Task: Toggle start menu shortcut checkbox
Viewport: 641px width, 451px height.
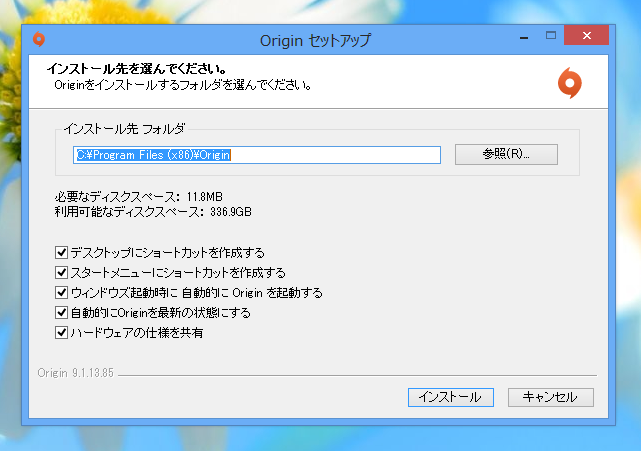Action: click(x=61, y=272)
